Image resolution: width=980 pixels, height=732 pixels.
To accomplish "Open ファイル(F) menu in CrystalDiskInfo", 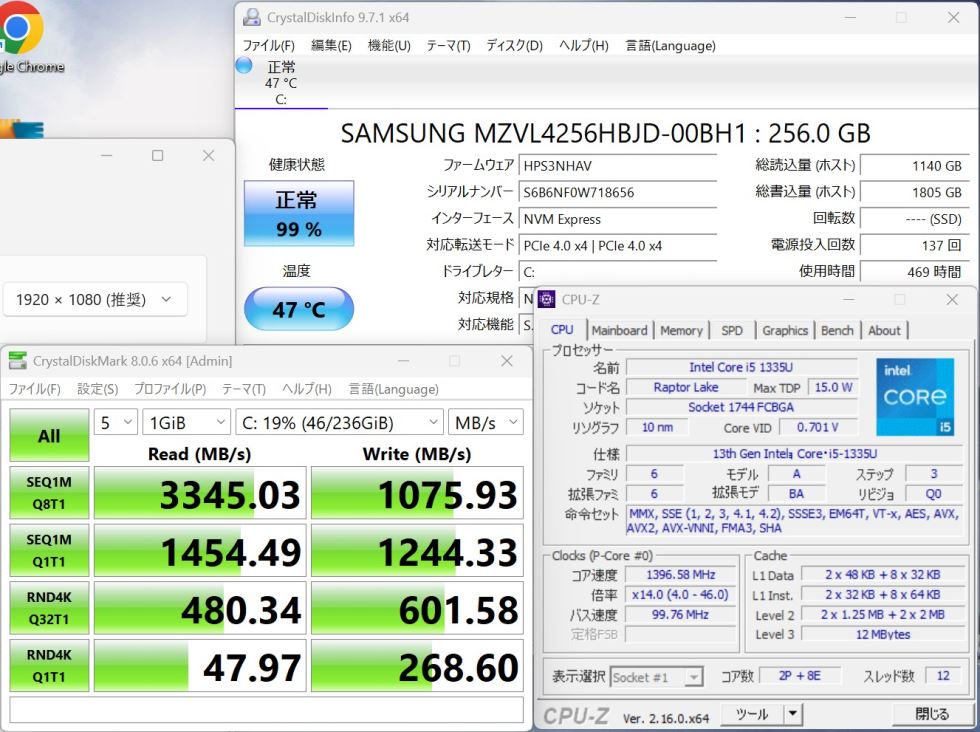I will (x=268, y=46).
